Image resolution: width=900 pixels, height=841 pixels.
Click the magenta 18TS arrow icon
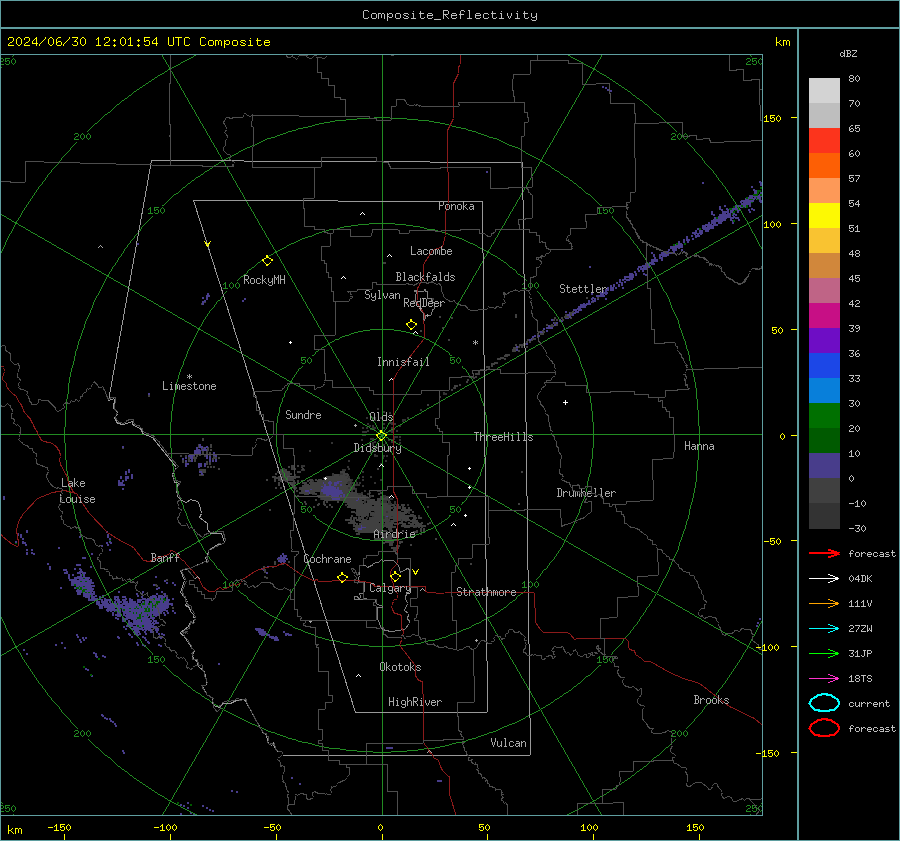pyautogui.click(x=824, y=679)
